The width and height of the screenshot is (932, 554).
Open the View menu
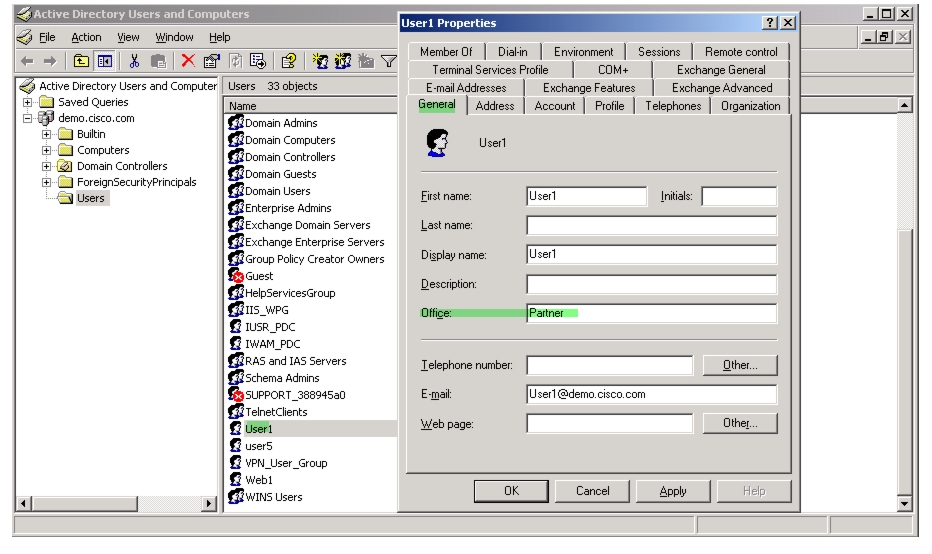128,37
